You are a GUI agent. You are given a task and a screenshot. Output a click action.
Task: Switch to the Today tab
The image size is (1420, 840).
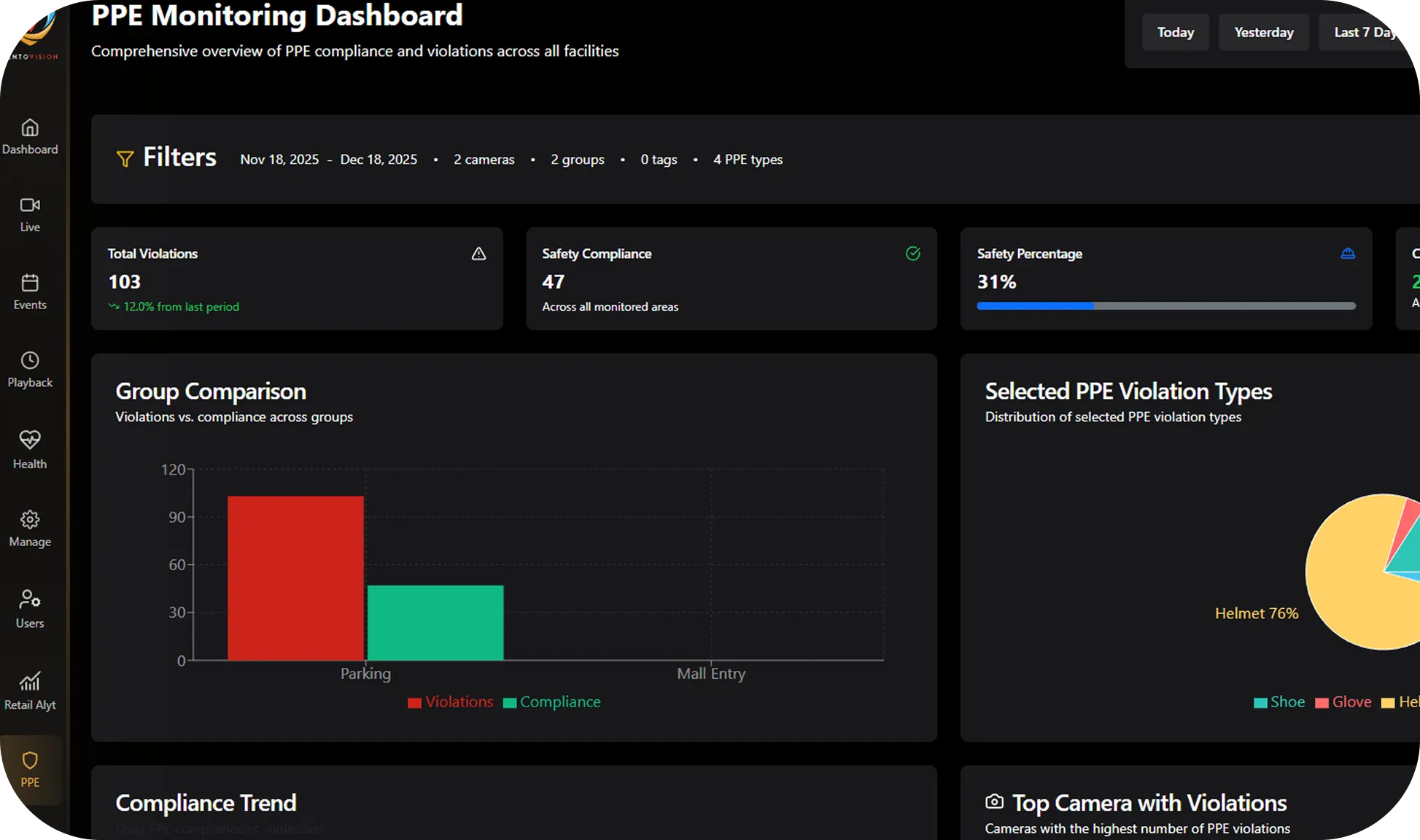[x=1175, y=32]
